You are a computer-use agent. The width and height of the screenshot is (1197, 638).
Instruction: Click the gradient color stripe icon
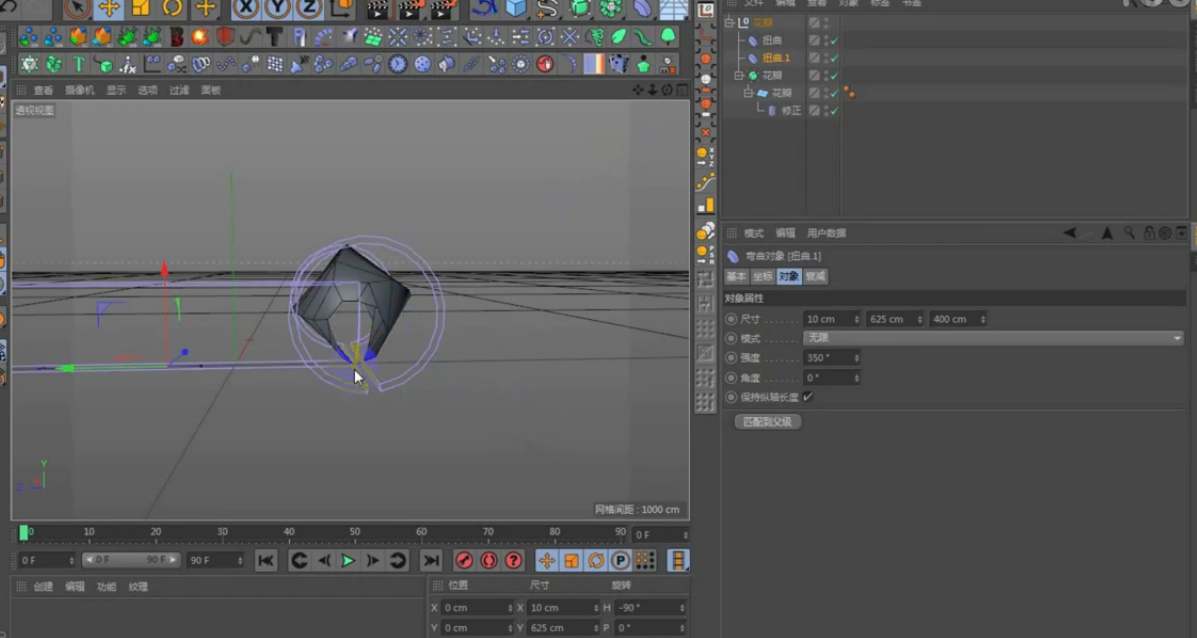(x=594, y=64)
